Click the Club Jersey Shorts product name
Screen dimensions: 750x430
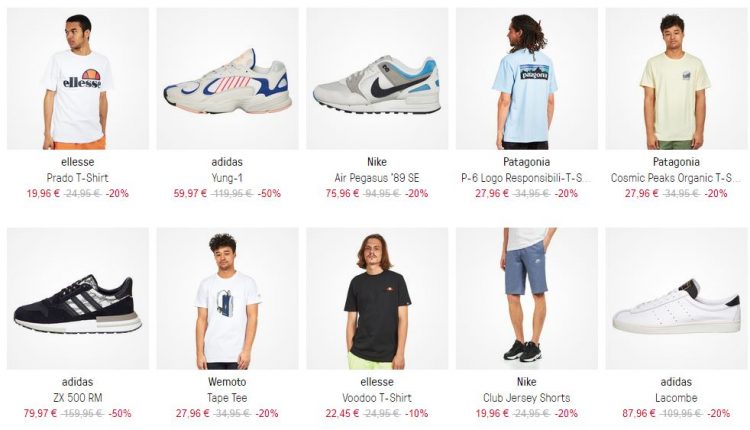point(527,398)
